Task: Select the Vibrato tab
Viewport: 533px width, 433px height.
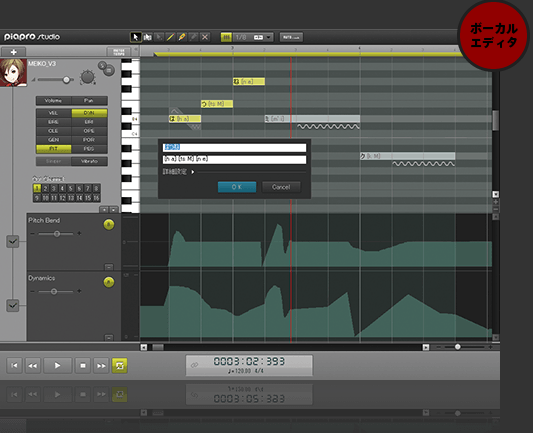Action: click(x=89, y=161)
